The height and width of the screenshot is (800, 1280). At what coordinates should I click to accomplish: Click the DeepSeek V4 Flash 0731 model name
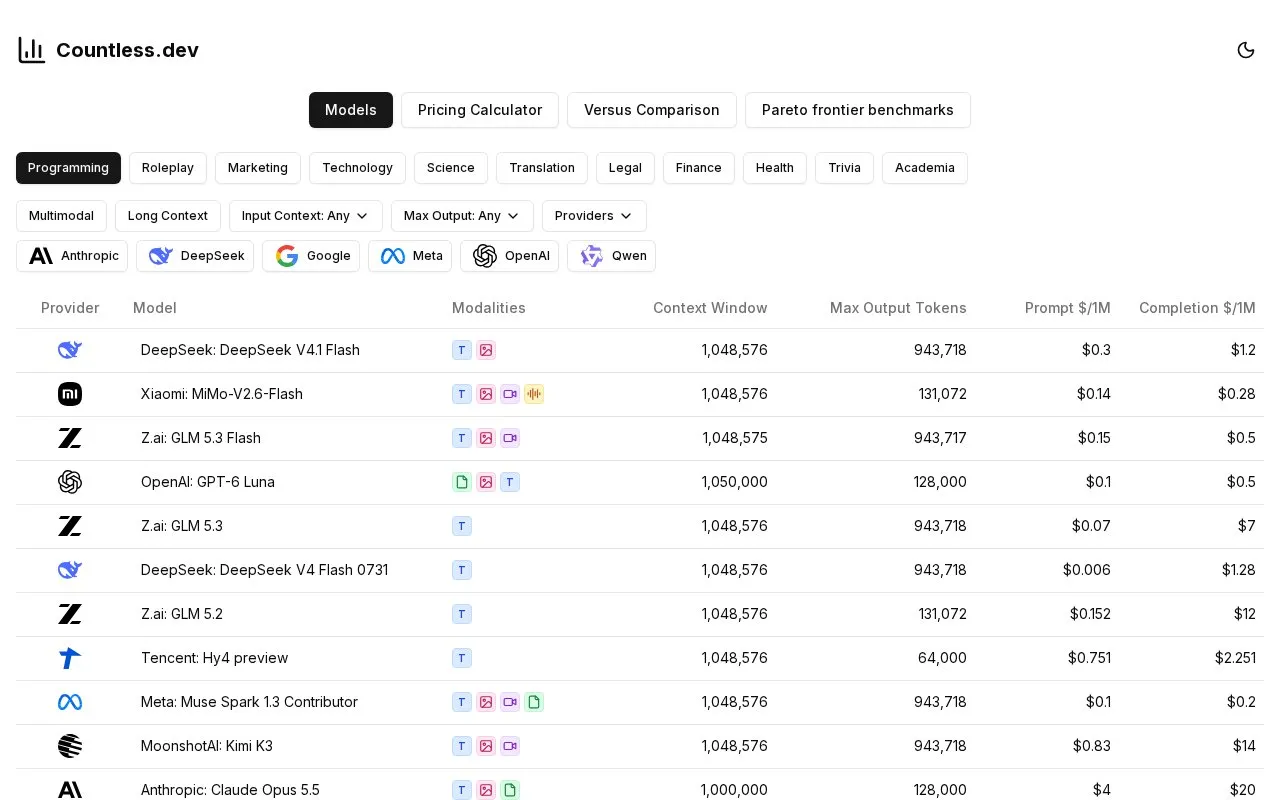pos(264,570)
